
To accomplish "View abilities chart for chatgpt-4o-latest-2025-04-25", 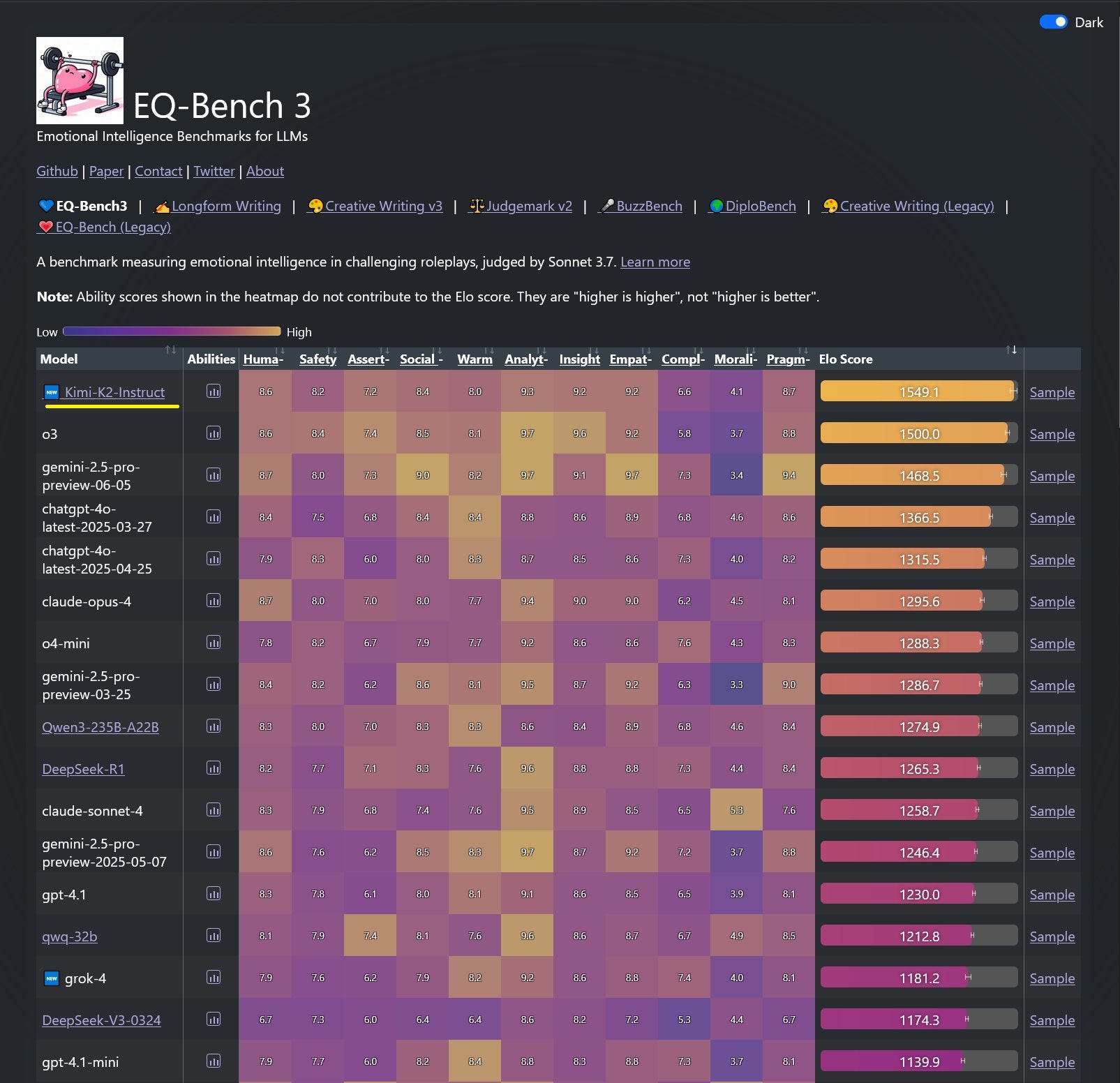I will [x=214, y=558].
